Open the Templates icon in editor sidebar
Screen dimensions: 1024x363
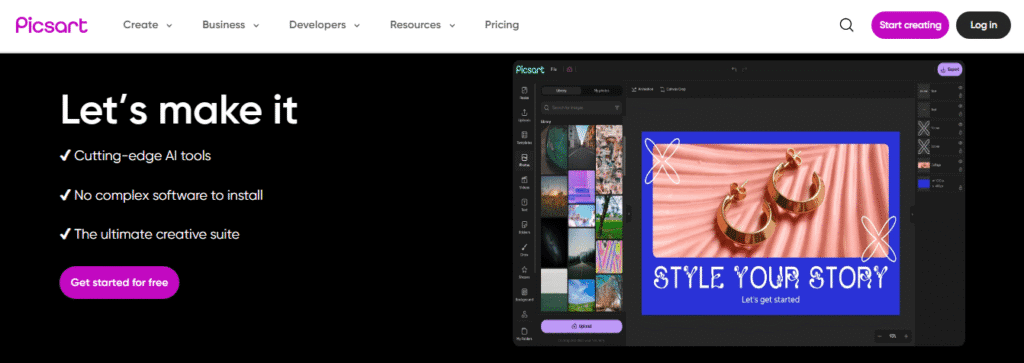524,138
